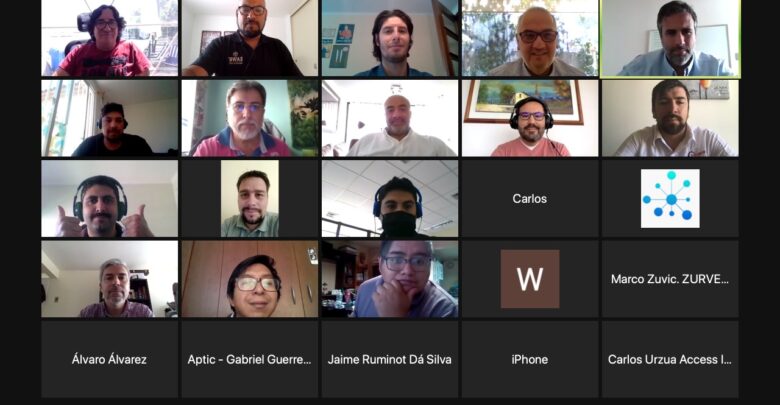The height and width of the screenshot is (405, 780).
Task: Select the Álvaro Álvarez name tile
Action: point(109,359)
